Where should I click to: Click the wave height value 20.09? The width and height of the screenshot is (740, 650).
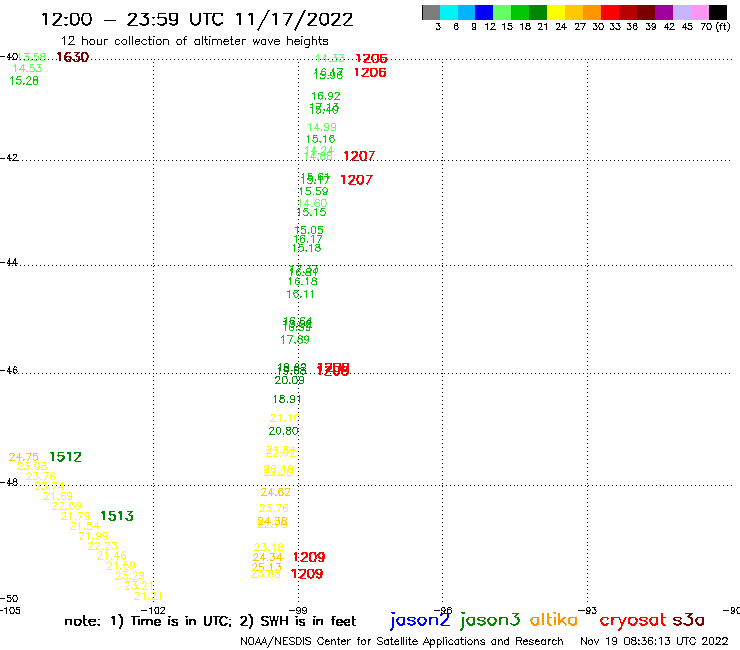pos(289,380)
